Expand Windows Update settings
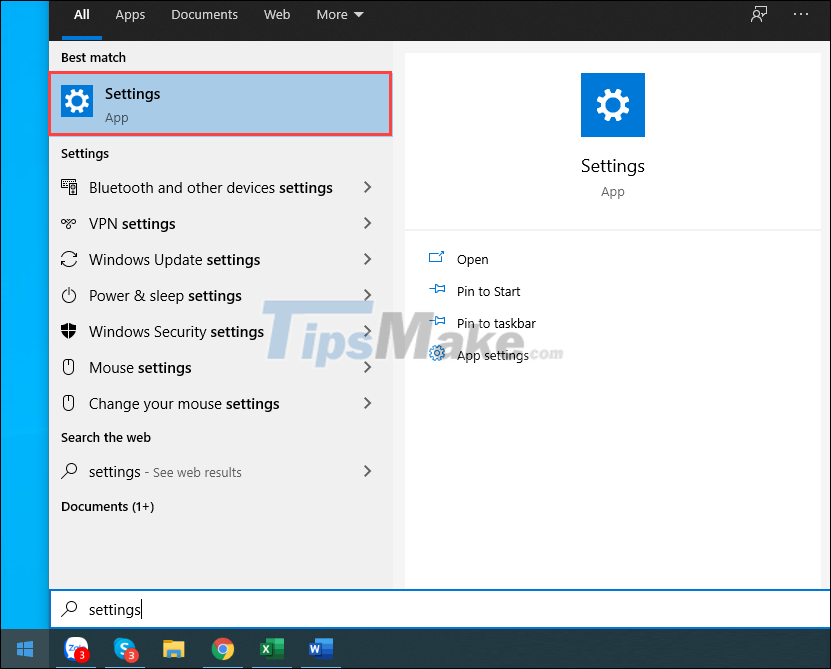 pos(368,259)
